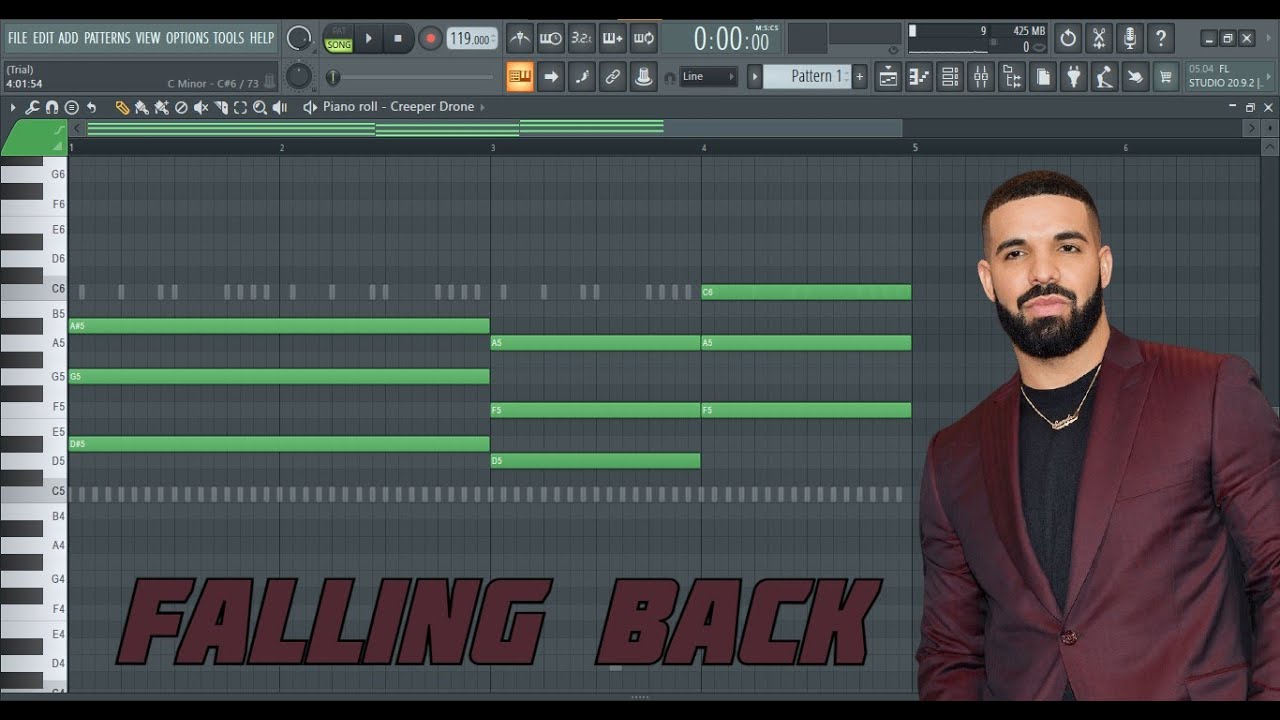Click the red Record button
The image size is (1280, 720).
pos(430,39)
